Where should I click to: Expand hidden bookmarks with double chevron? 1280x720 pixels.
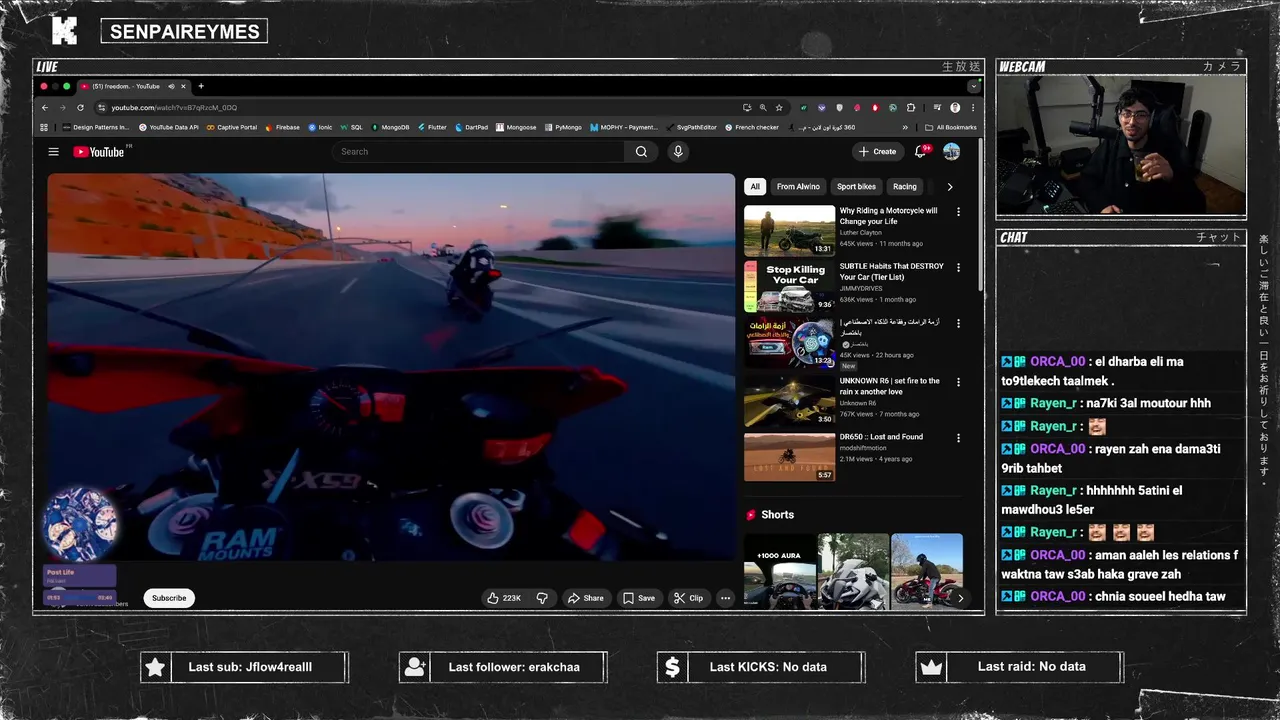coord(905,128)
